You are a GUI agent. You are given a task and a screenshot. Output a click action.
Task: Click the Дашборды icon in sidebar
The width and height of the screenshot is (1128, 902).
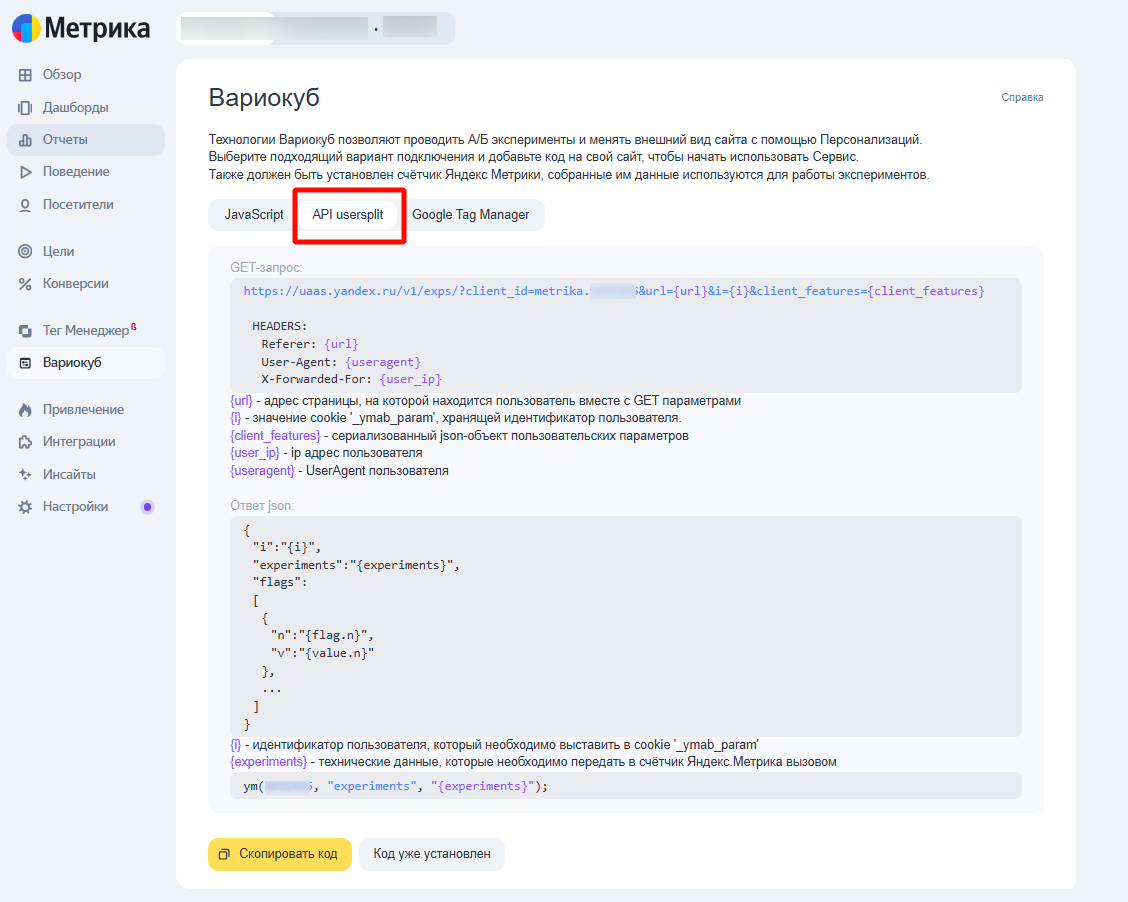click(25, 107)
